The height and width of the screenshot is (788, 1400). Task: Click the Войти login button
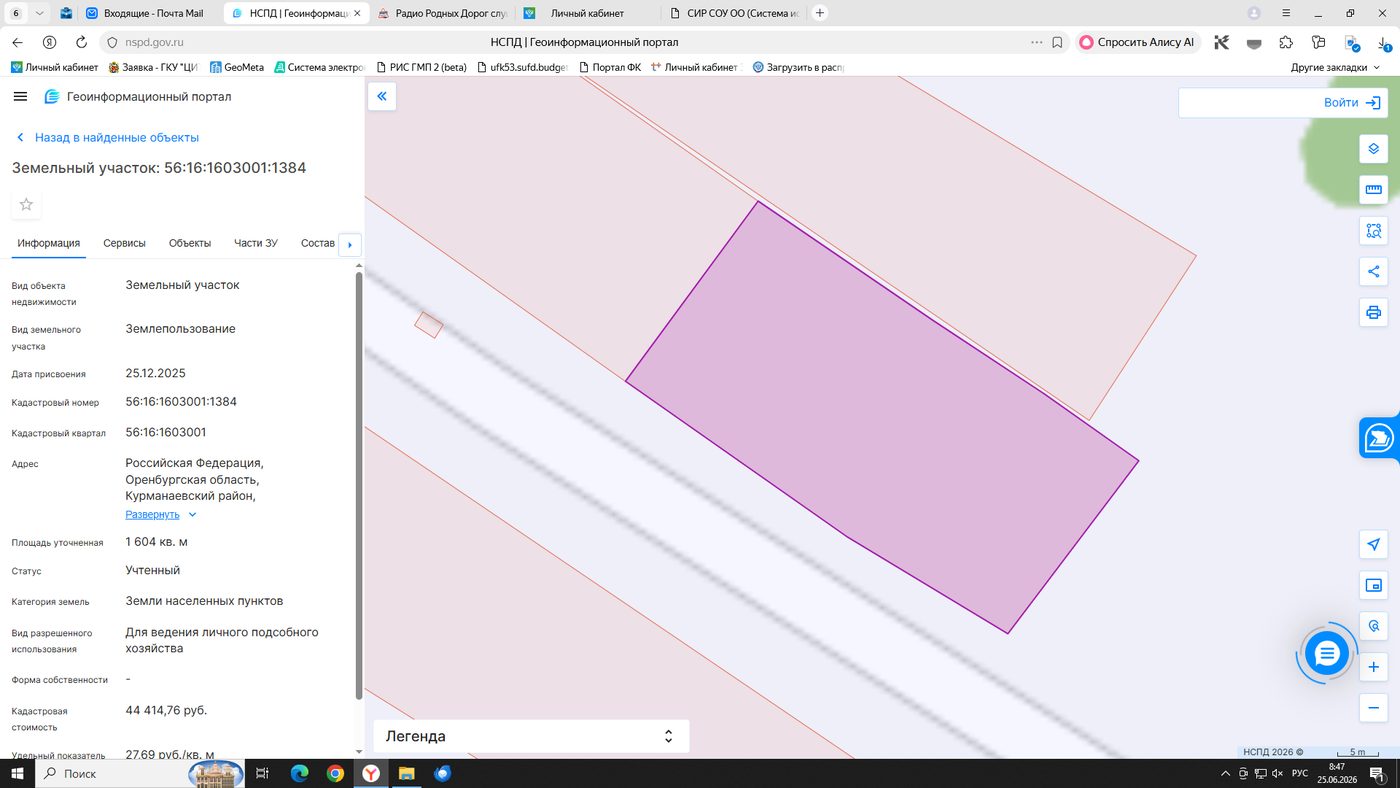tap(1353, 103)
